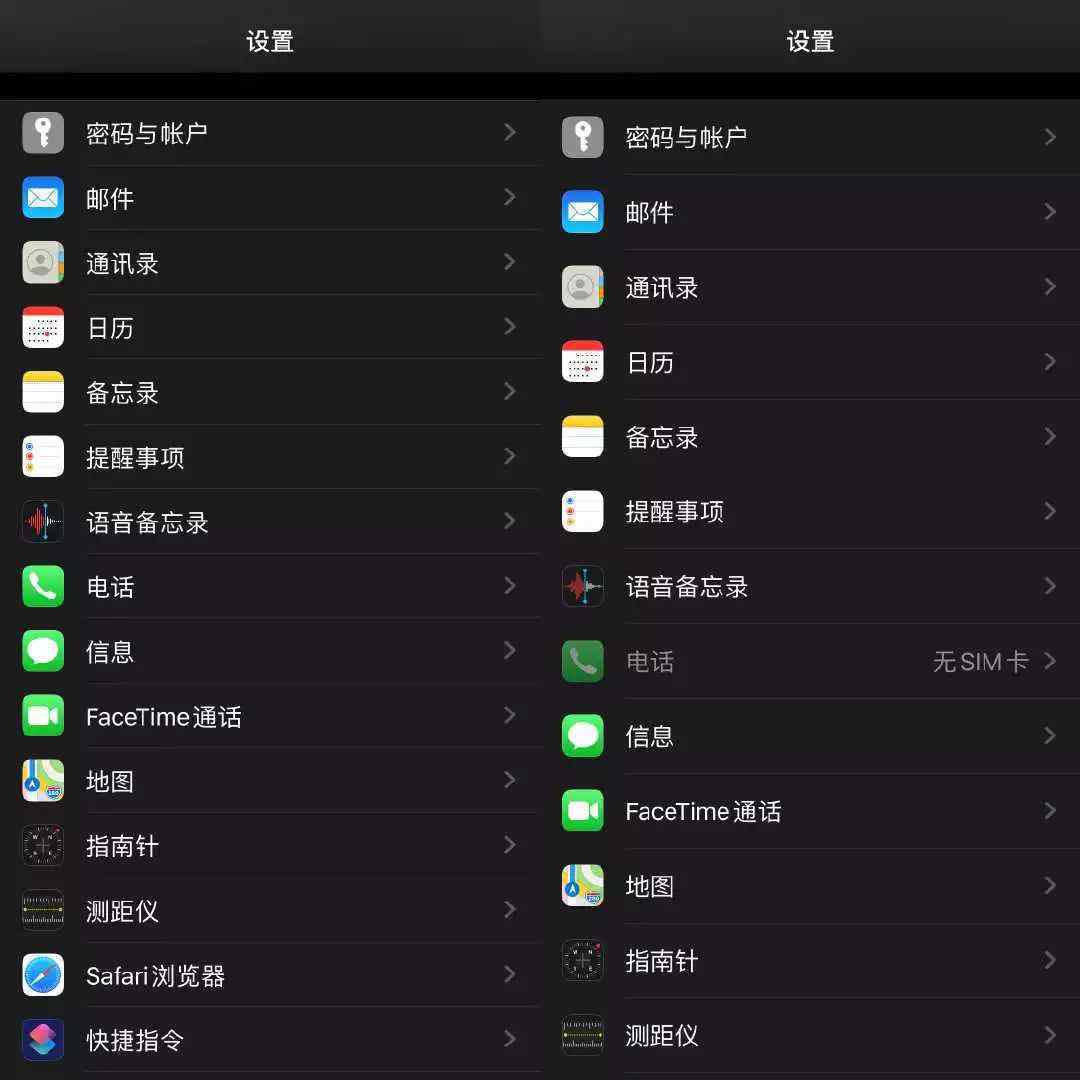Open chevron for 快捷指令 row
The width and height of the screenshot is (1080, 1080).
coord(510,1039)
